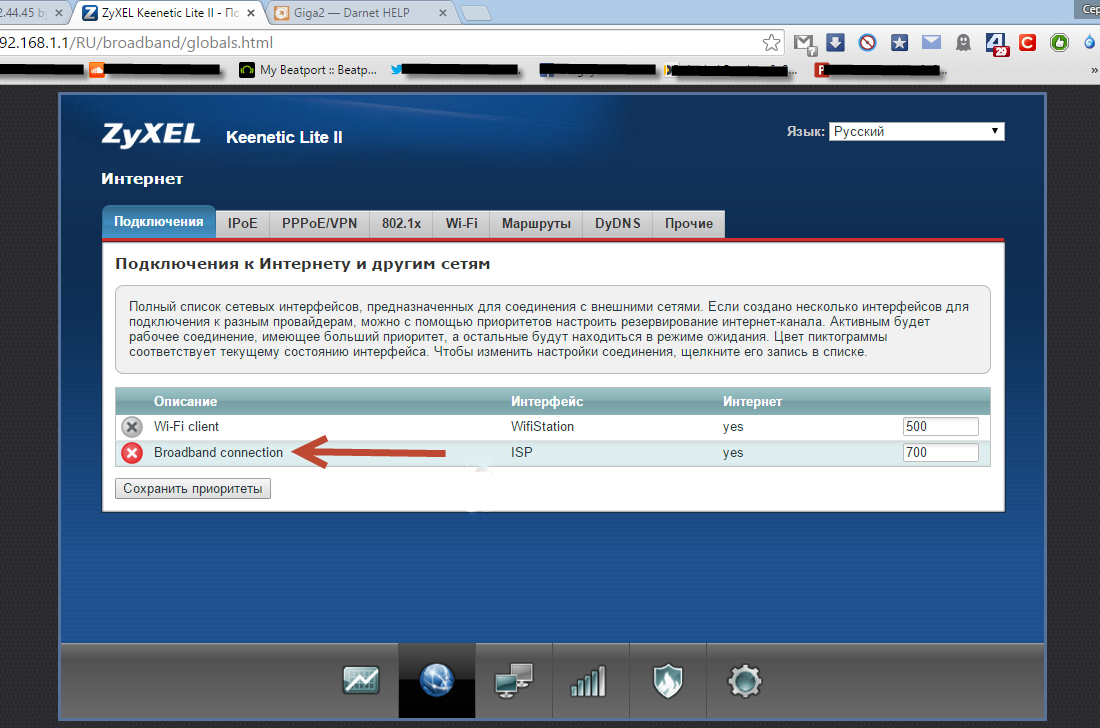
Task: Click the Описание column header
Action: click(185, 401)
